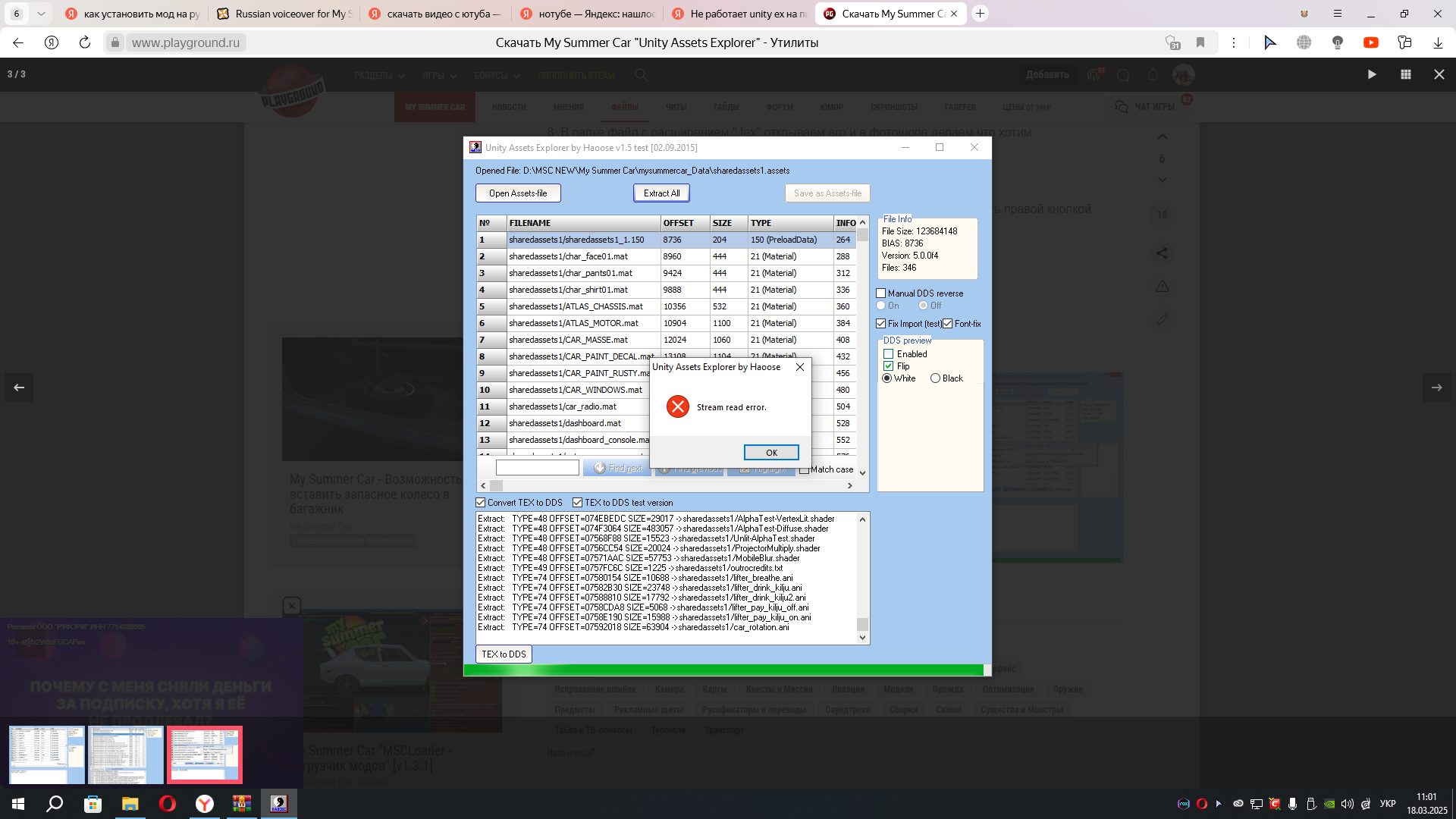
Task: Open the Windows Start menu
Action: [x=18, y=804]
